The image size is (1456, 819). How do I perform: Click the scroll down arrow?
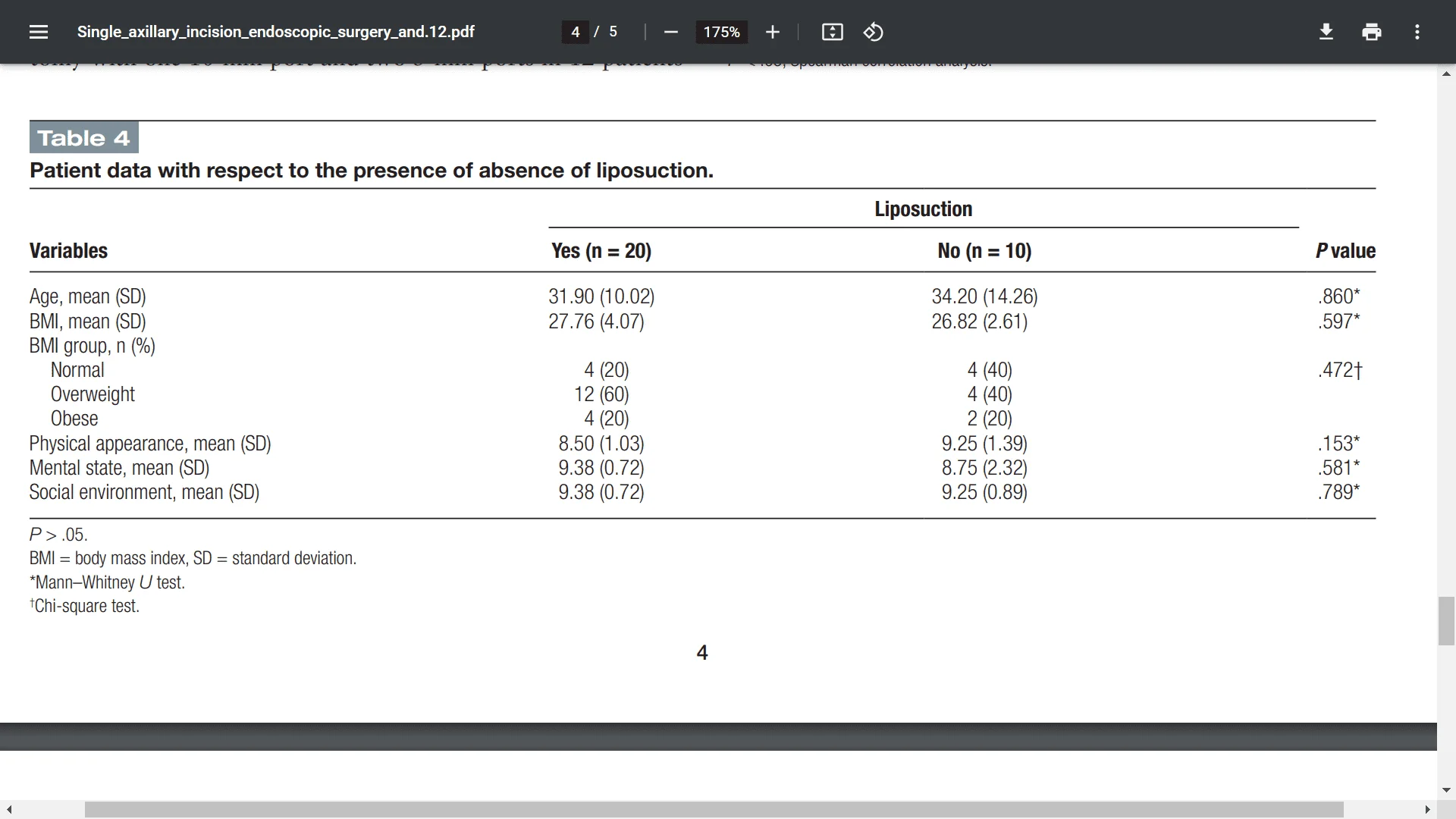pos(1446,790)
